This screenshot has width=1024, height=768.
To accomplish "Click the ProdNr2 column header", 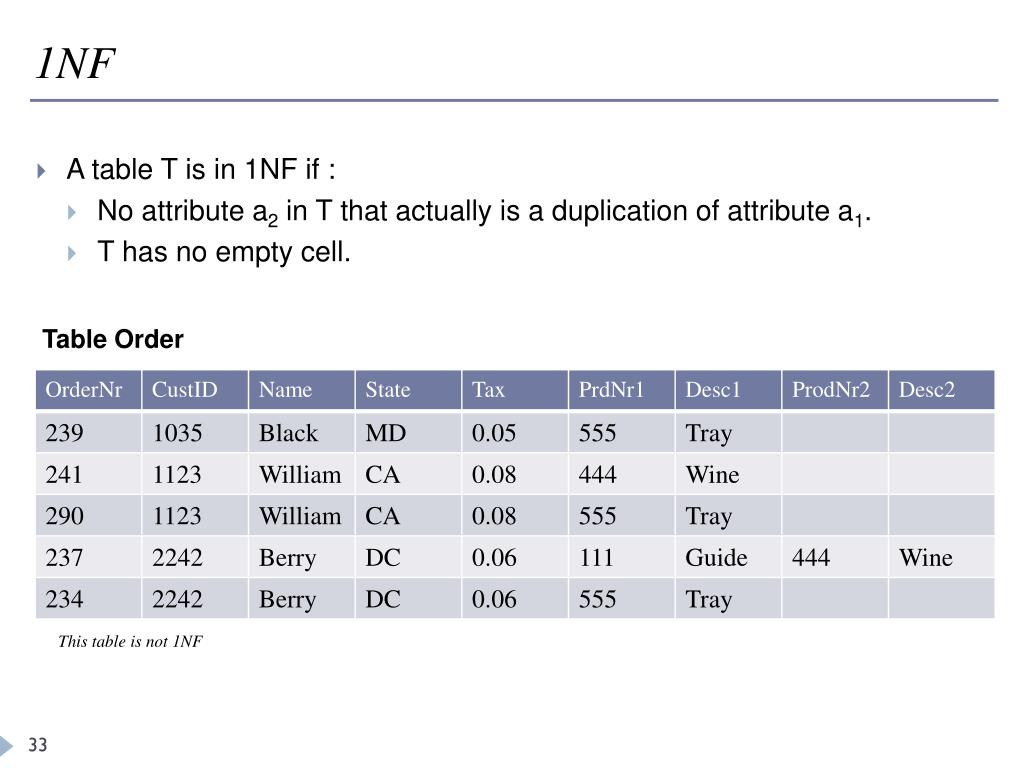I will (x=835, y=390).
